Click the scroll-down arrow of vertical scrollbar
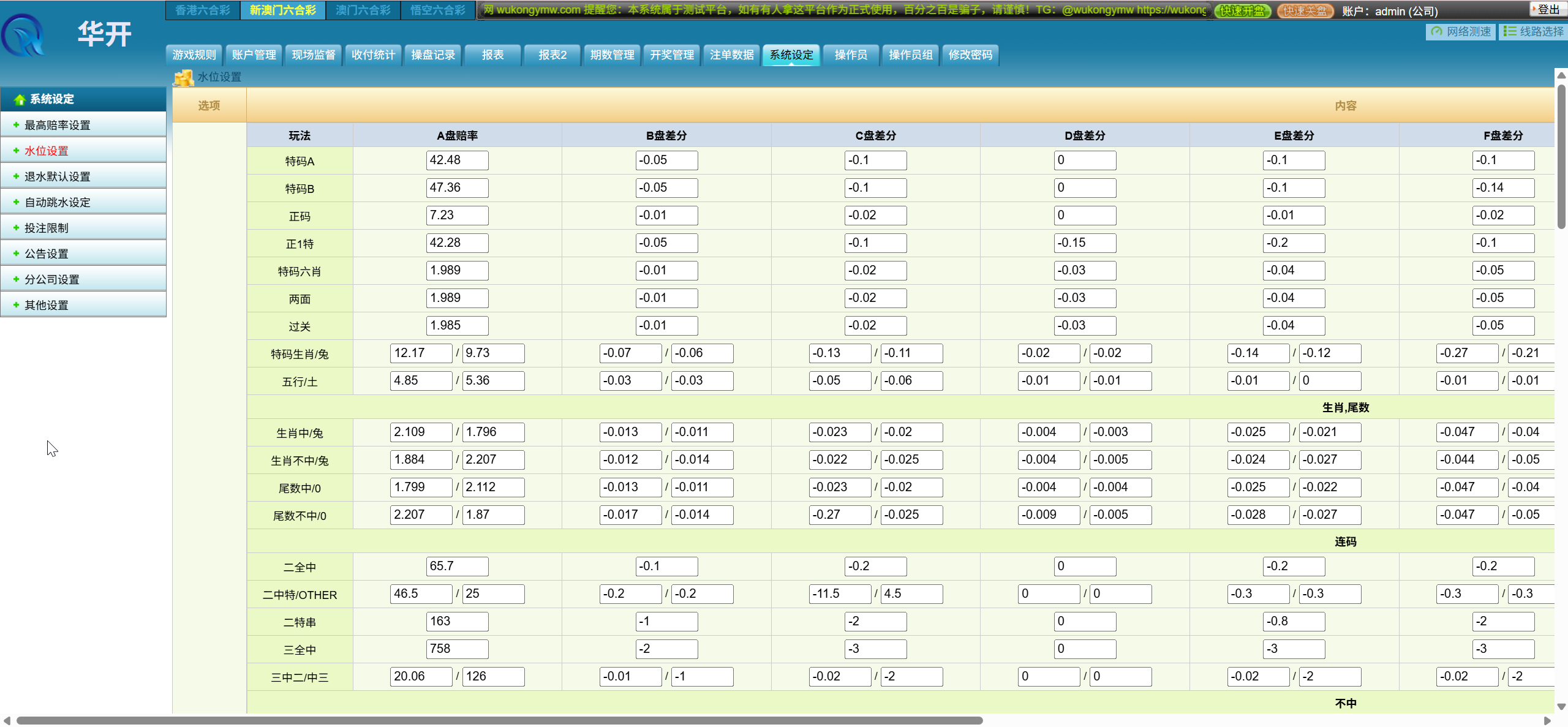The width and height of the screenshot is (1568, 727). [x=1561, y=706]
